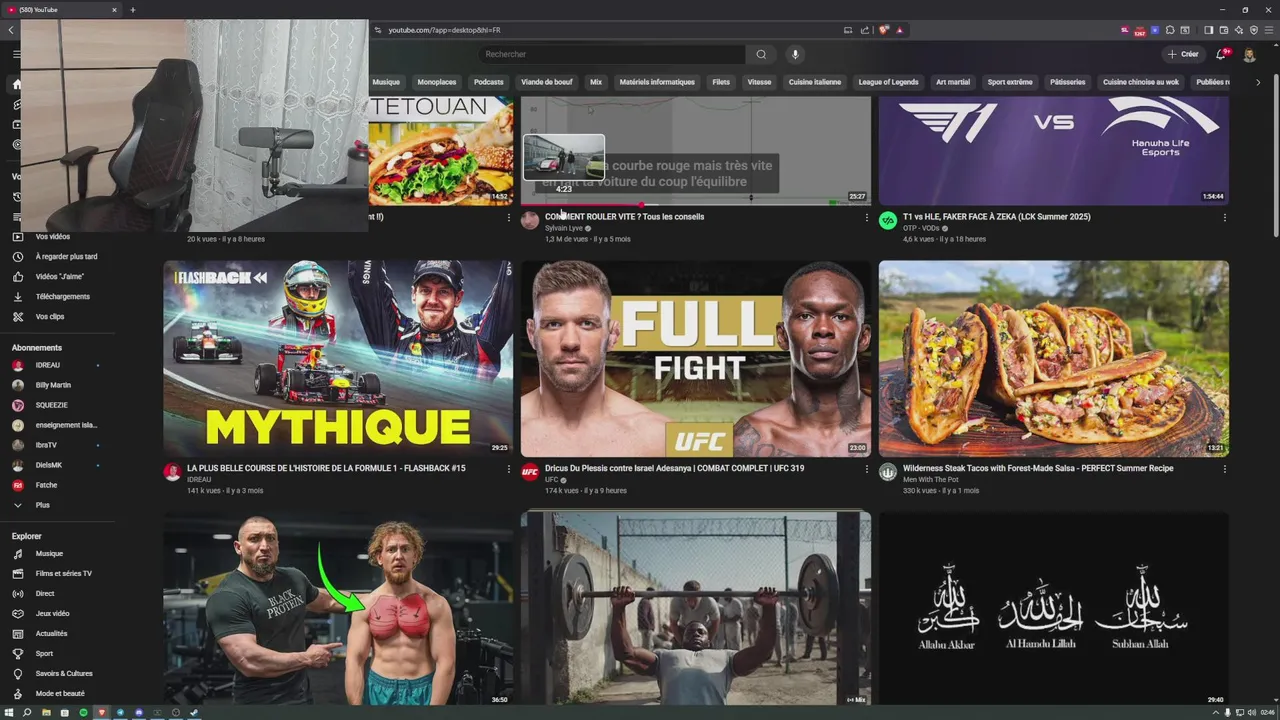The width and height of the screenshot is (1280, 720).
Task: Select the Cuisine italienne chip
Action: [x=814, y=82]
